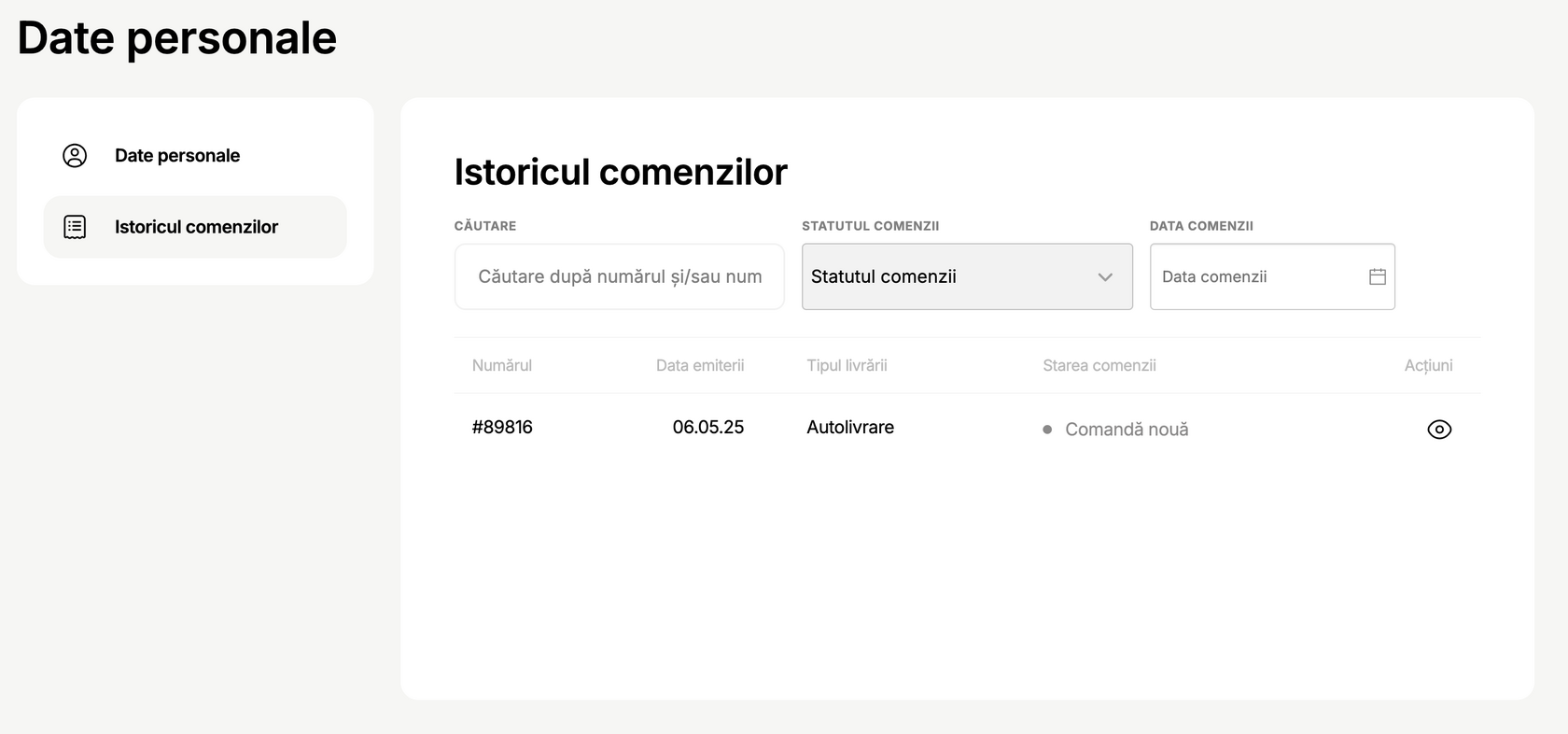The image size is (1568, 734).
Task: Click the Autolivrare delivery type cell
Action: coord(850,427)
